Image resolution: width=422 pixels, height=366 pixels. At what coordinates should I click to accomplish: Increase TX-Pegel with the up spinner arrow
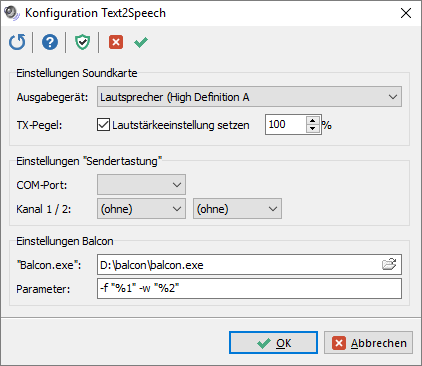click(313, 120)
